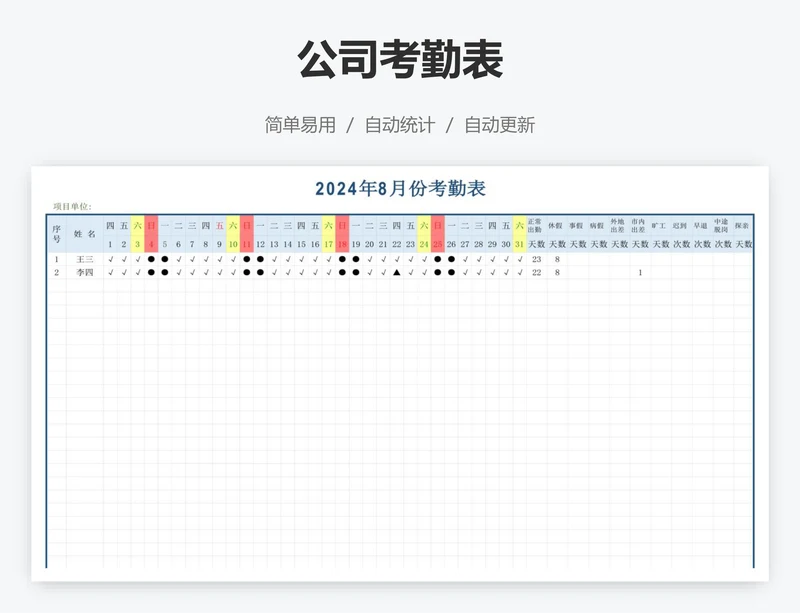Select 李四's 市内出差 value 1
Screen dimensions: 800x613
tap(640, 273)
